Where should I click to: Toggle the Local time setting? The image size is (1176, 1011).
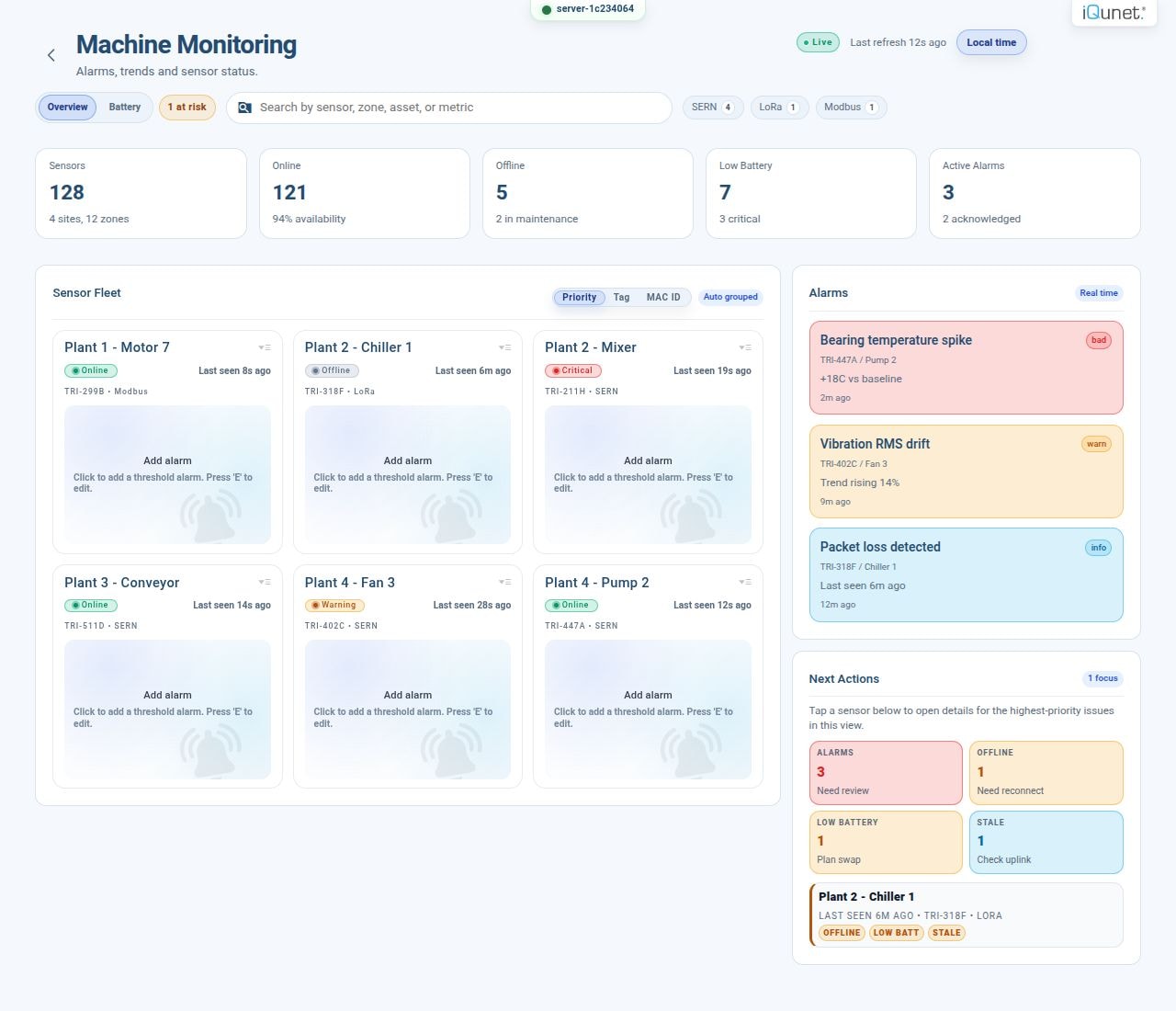[991, 42]
